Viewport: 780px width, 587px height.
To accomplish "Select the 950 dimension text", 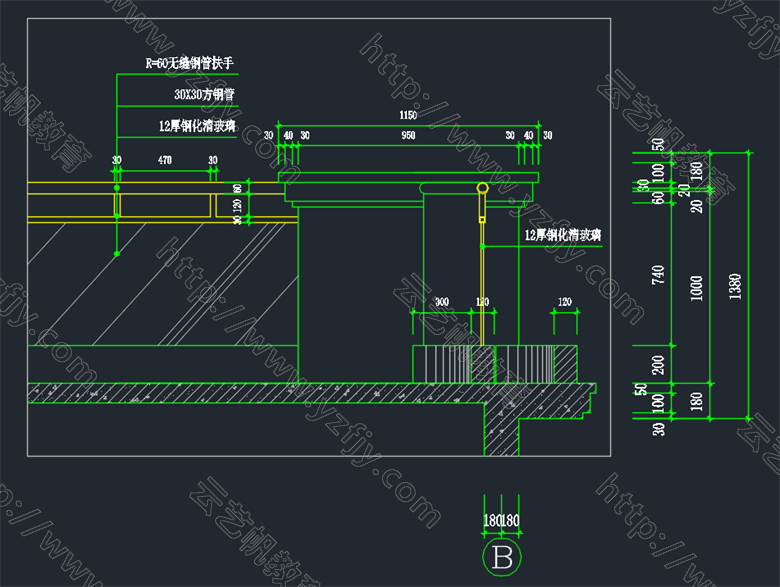I will click(408, 135).
